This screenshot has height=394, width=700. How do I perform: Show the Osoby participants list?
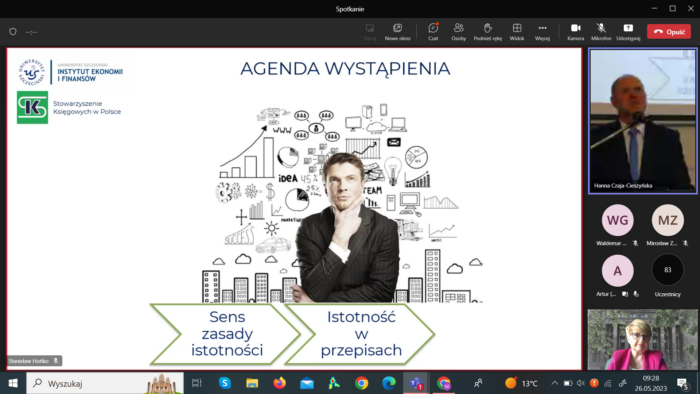point(458,32)
